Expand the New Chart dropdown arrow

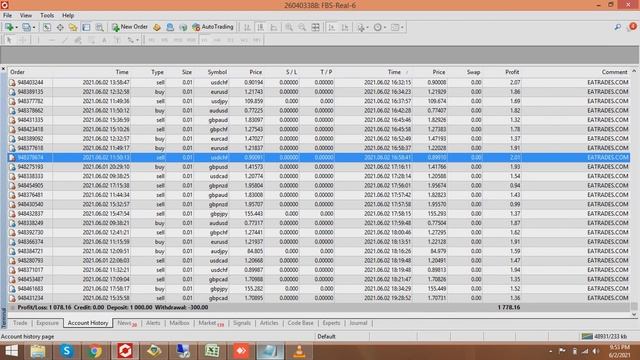[16, 28]
